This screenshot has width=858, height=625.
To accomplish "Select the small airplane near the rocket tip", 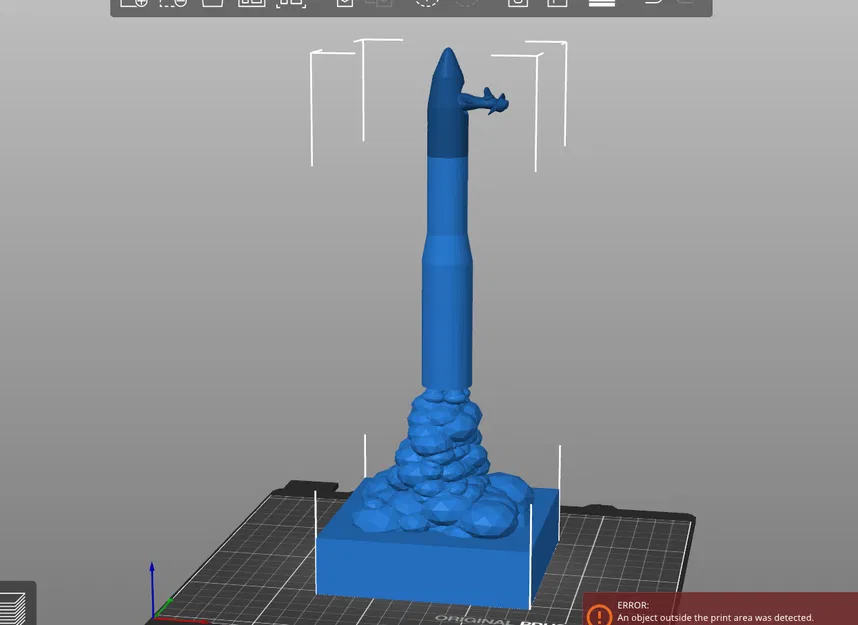I will 485,101.
